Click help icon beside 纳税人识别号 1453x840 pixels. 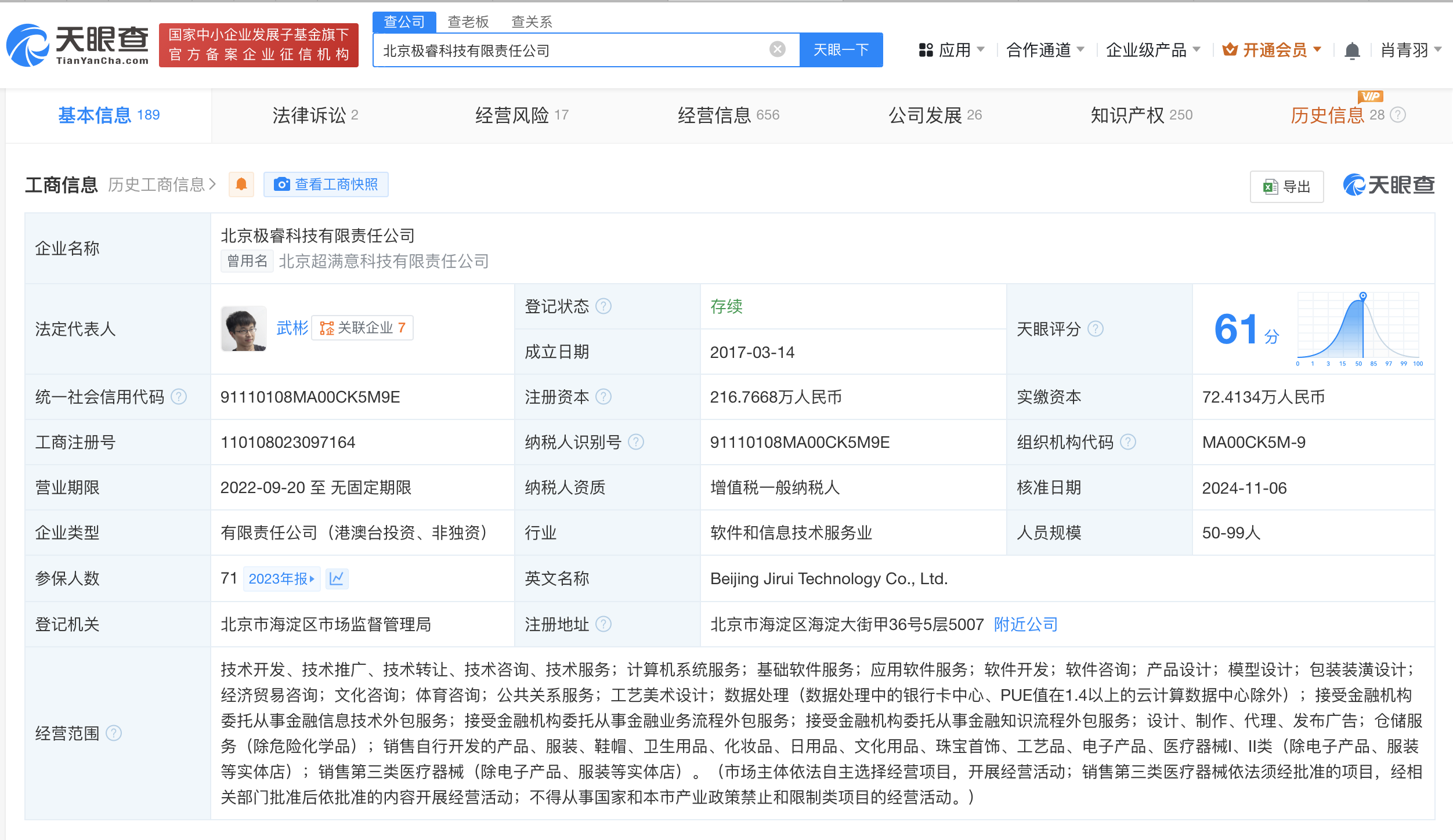point(636,442)
